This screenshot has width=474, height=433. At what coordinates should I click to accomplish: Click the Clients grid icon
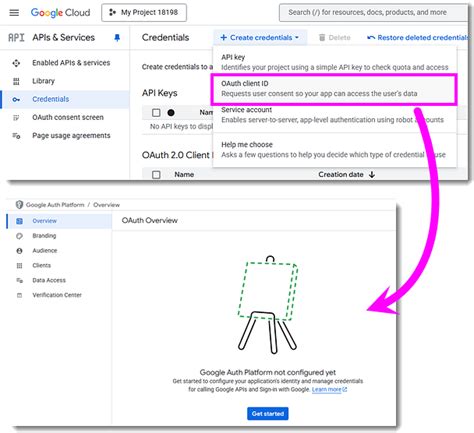point(19,266)
